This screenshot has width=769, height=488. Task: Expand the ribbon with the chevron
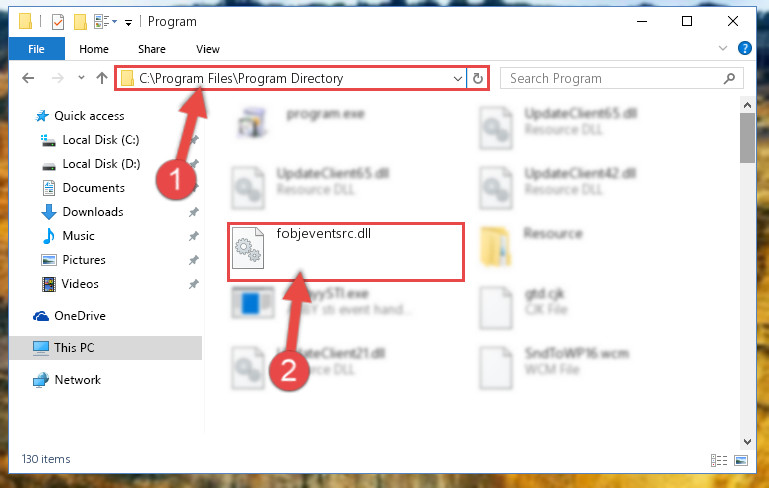[x=722, y=48]
